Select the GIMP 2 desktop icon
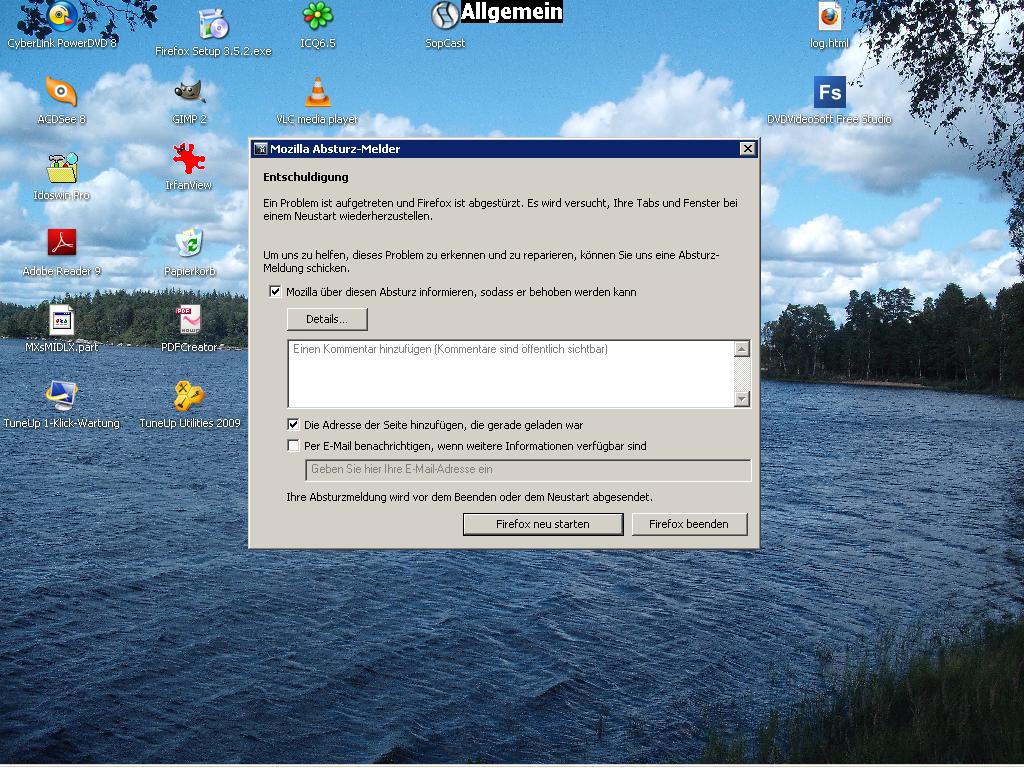 tap(189, 93)
